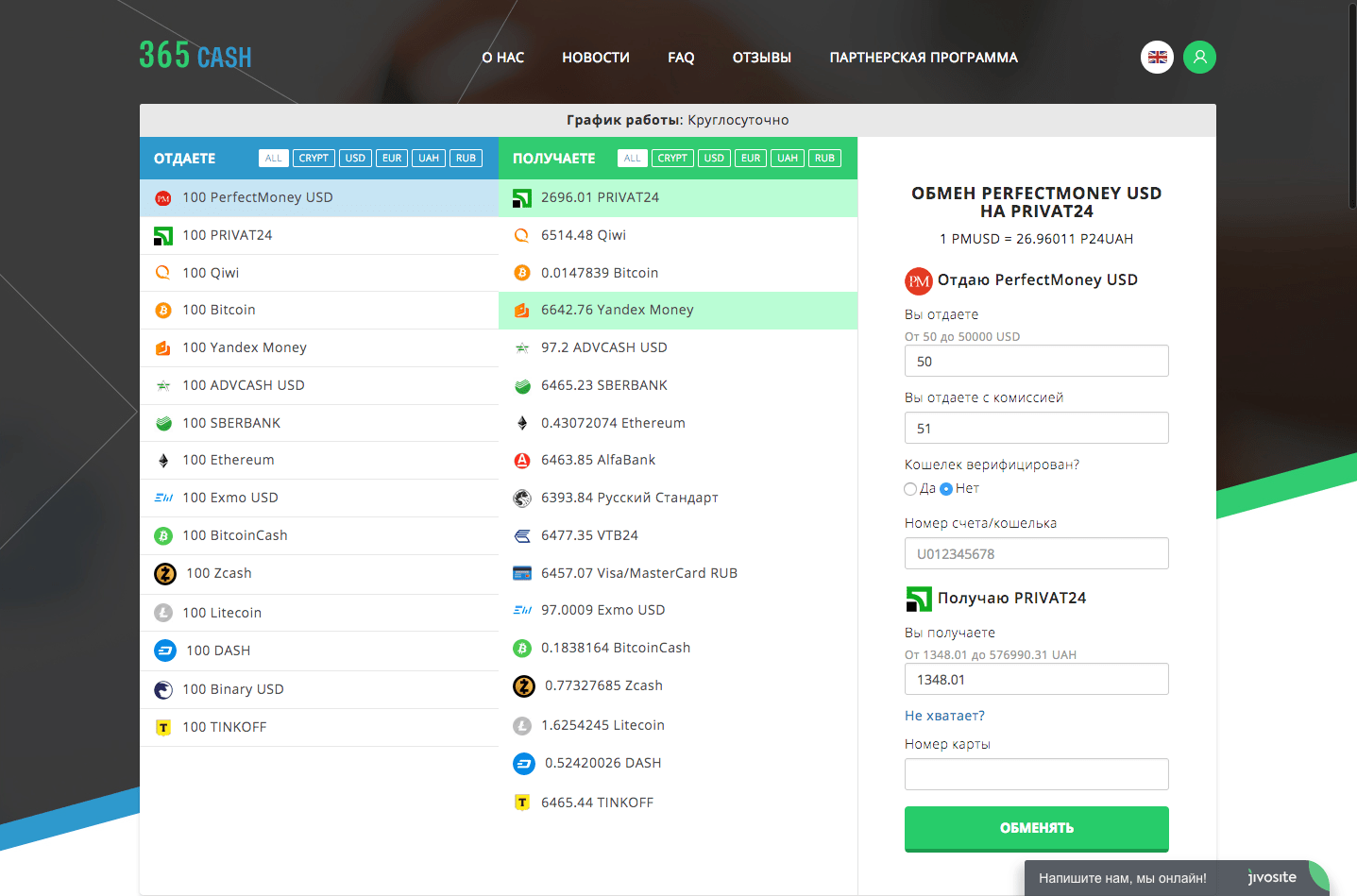
Task: Click the DASH icon beside 100 DASH
Action: (x=165, y=651)
